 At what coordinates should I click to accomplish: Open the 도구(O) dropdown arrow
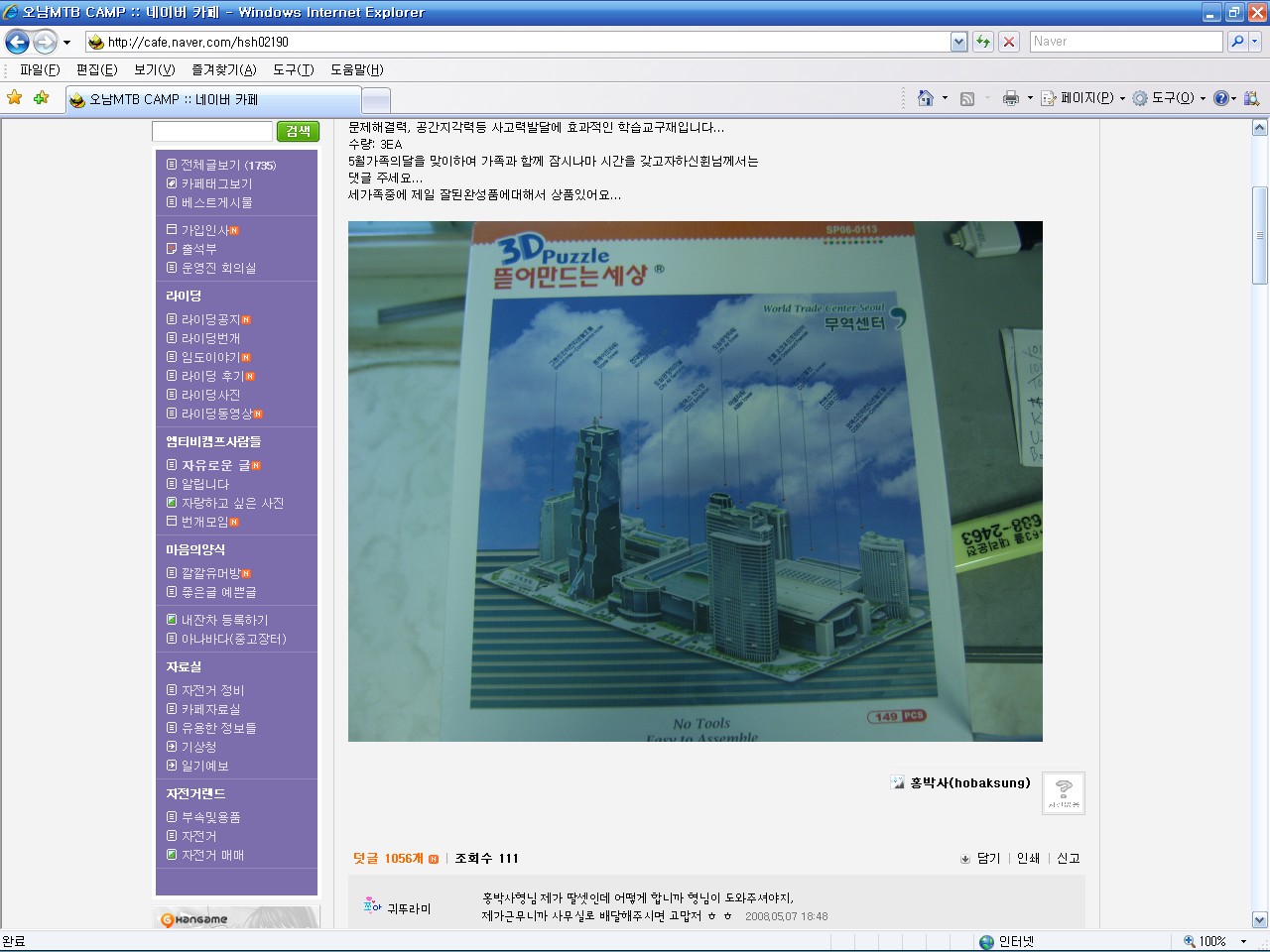coord(1203,98)
